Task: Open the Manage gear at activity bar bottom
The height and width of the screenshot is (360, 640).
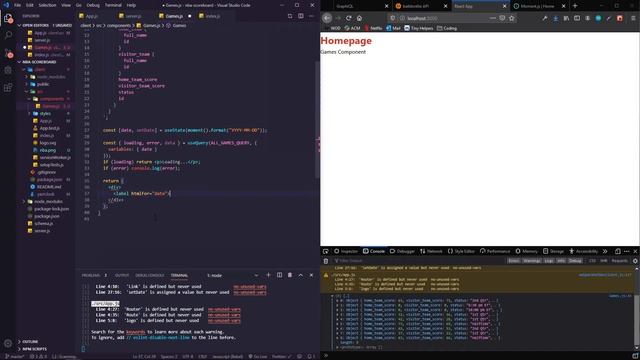Action: tap(8, 343)
